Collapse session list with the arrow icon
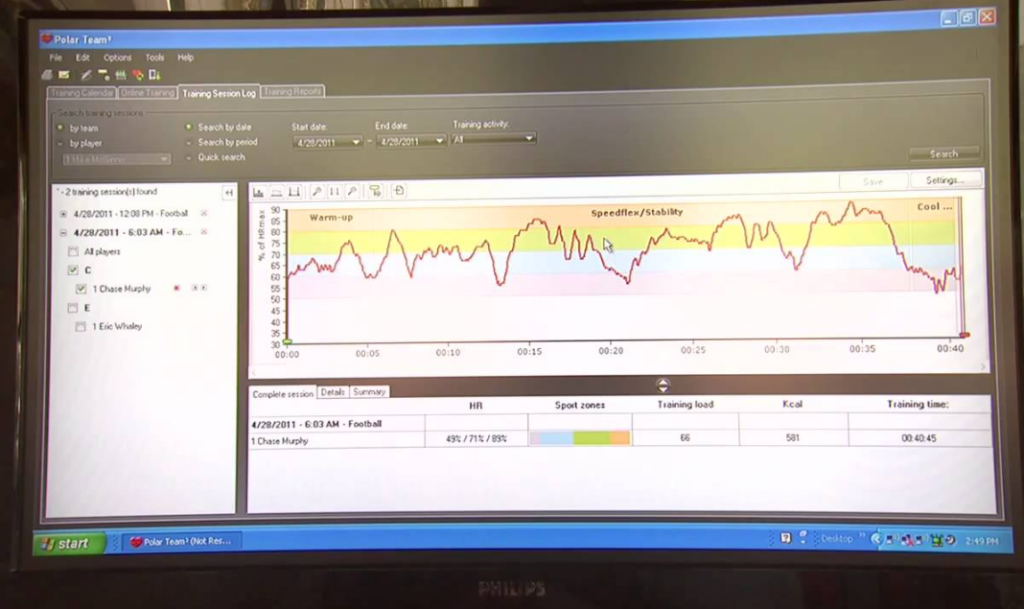1024x609 pixels. point(229,193)
